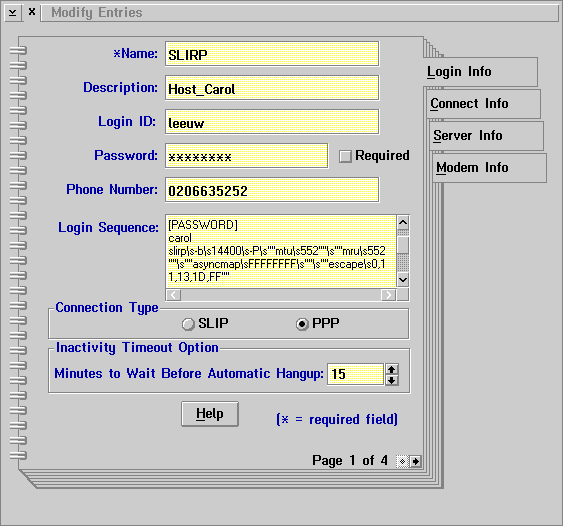Enable the password Required checkbox
Image resolution: width=563 pixels, height=526 pixels.
coord(345,156)
